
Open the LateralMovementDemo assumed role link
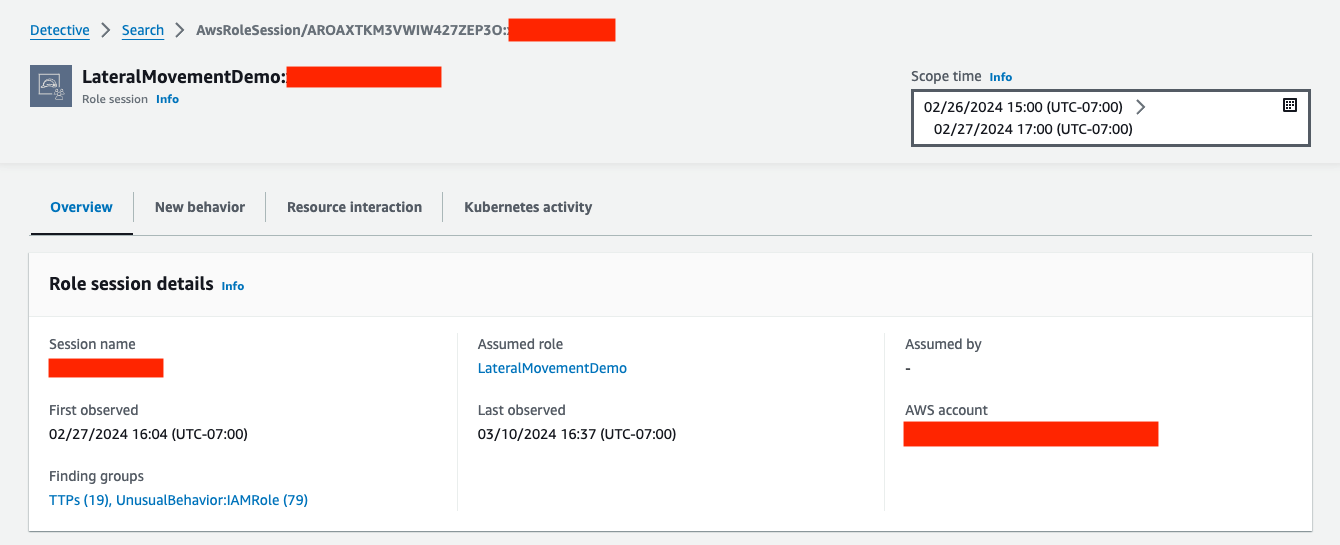point(552,368)
